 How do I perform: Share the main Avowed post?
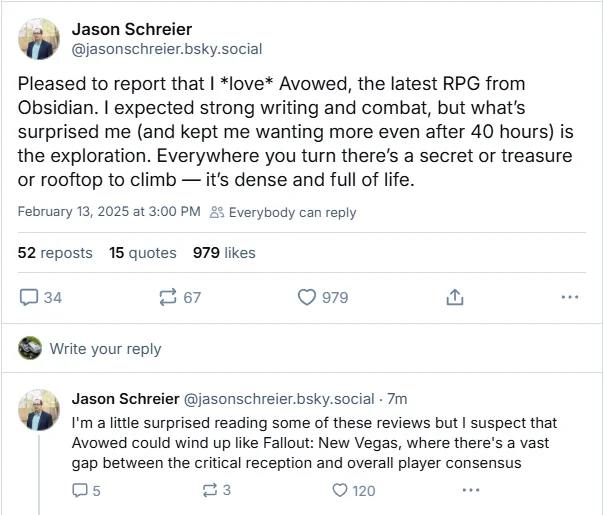click(x=454, y=297)
